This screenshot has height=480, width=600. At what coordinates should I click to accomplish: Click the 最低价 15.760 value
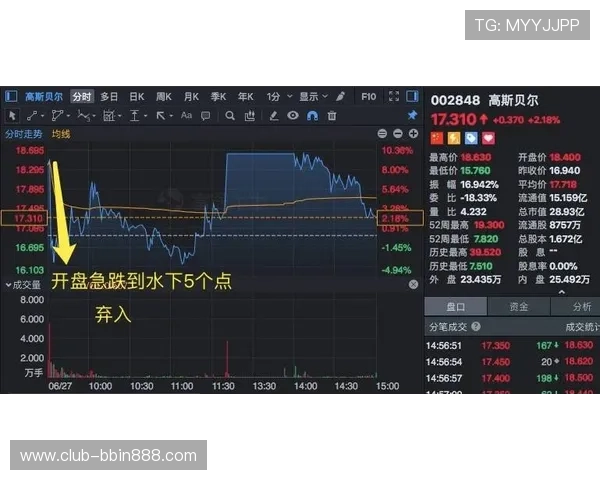pos(475,171)
